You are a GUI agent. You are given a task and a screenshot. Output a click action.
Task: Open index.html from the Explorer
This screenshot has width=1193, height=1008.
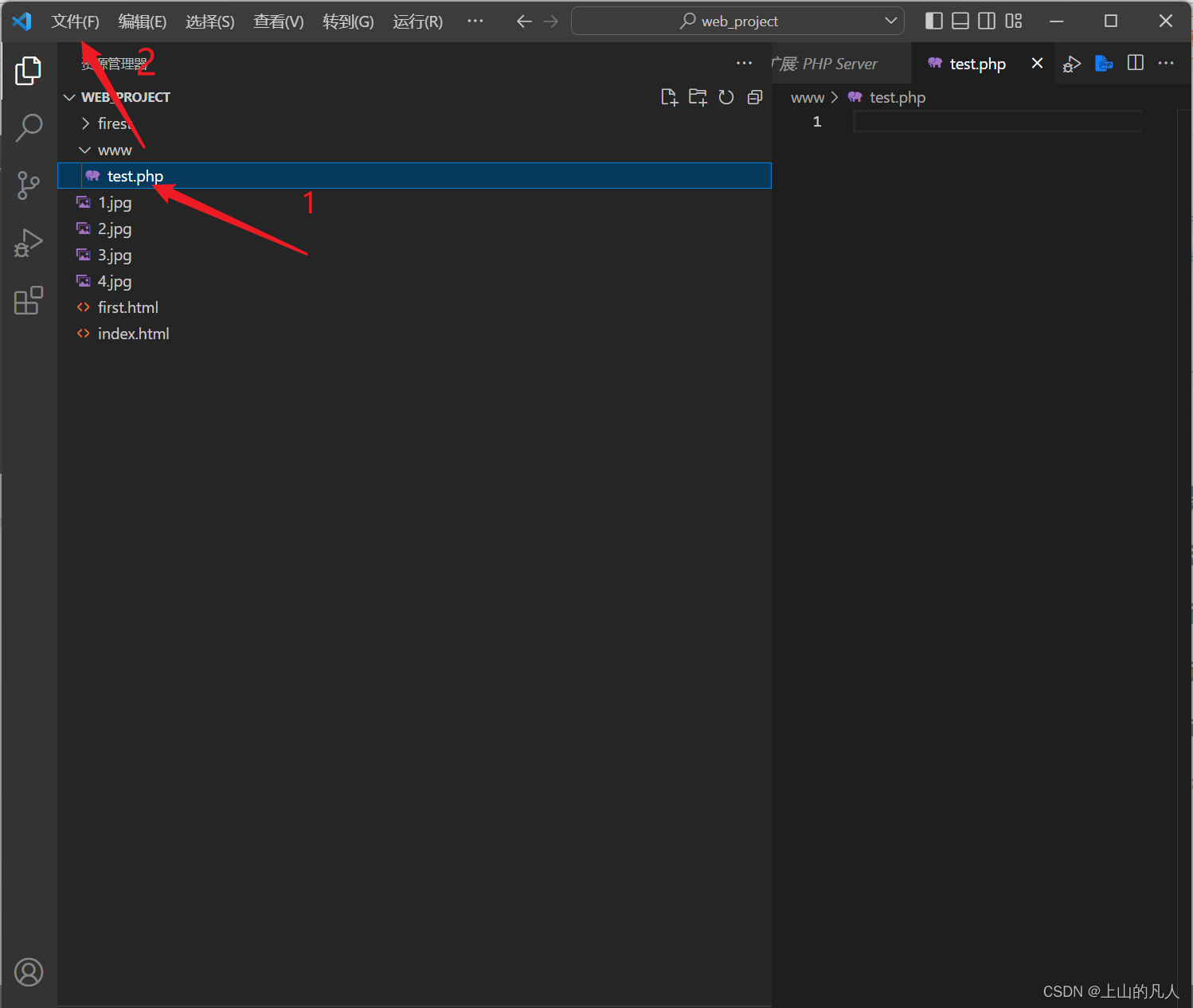tap(414, 334)
